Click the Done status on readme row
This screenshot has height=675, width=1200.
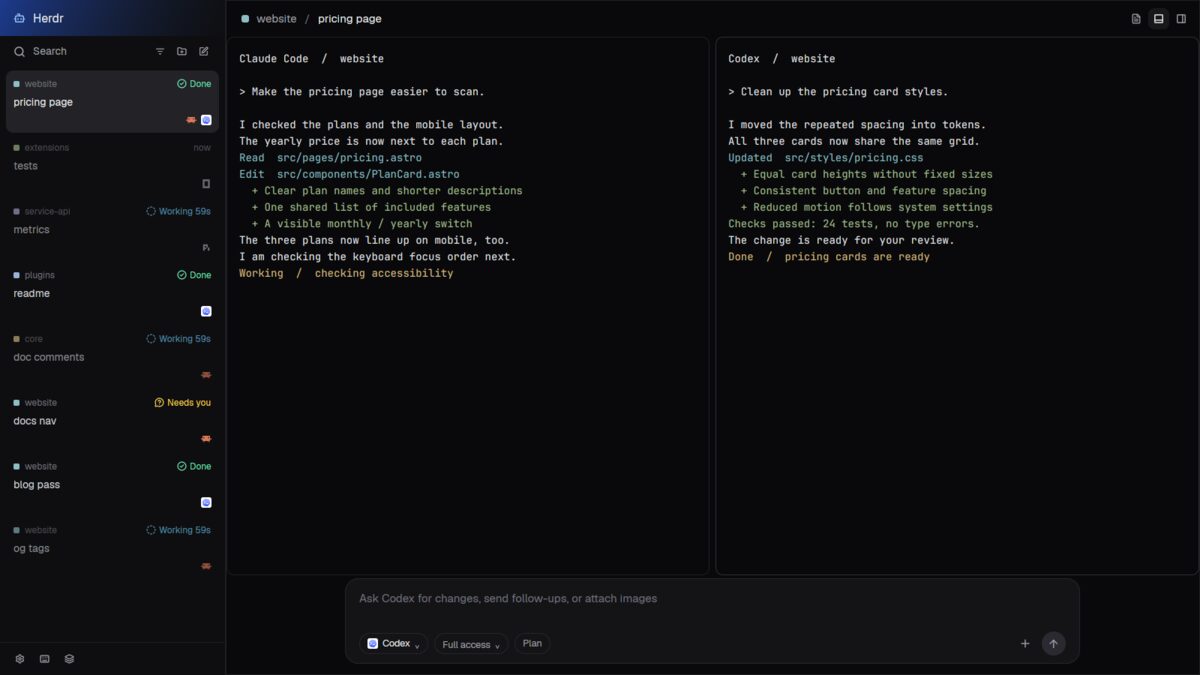pos(194,275)
